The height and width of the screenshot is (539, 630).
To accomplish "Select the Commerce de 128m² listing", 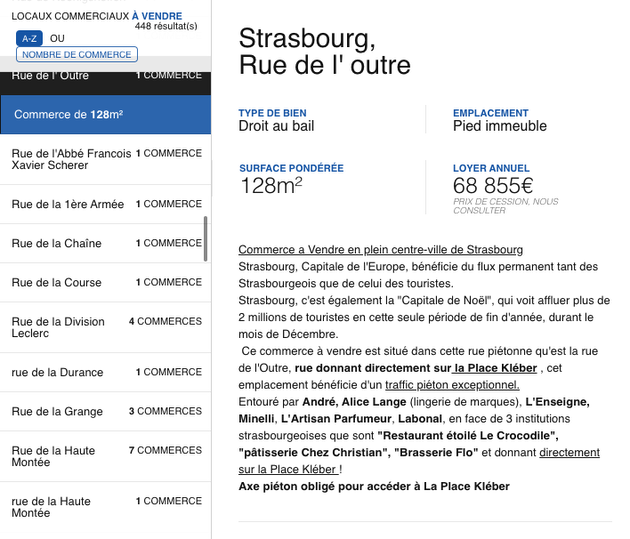I will pyautogui.click(x=105, y=114).
